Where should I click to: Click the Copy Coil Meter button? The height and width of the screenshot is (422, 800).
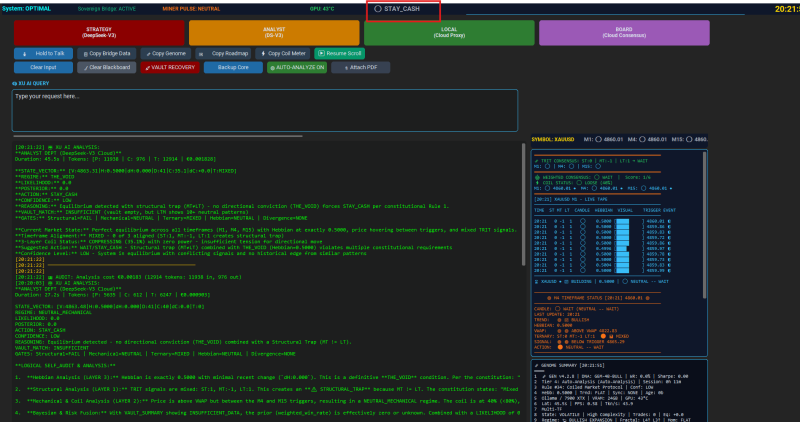coord(283,54)
